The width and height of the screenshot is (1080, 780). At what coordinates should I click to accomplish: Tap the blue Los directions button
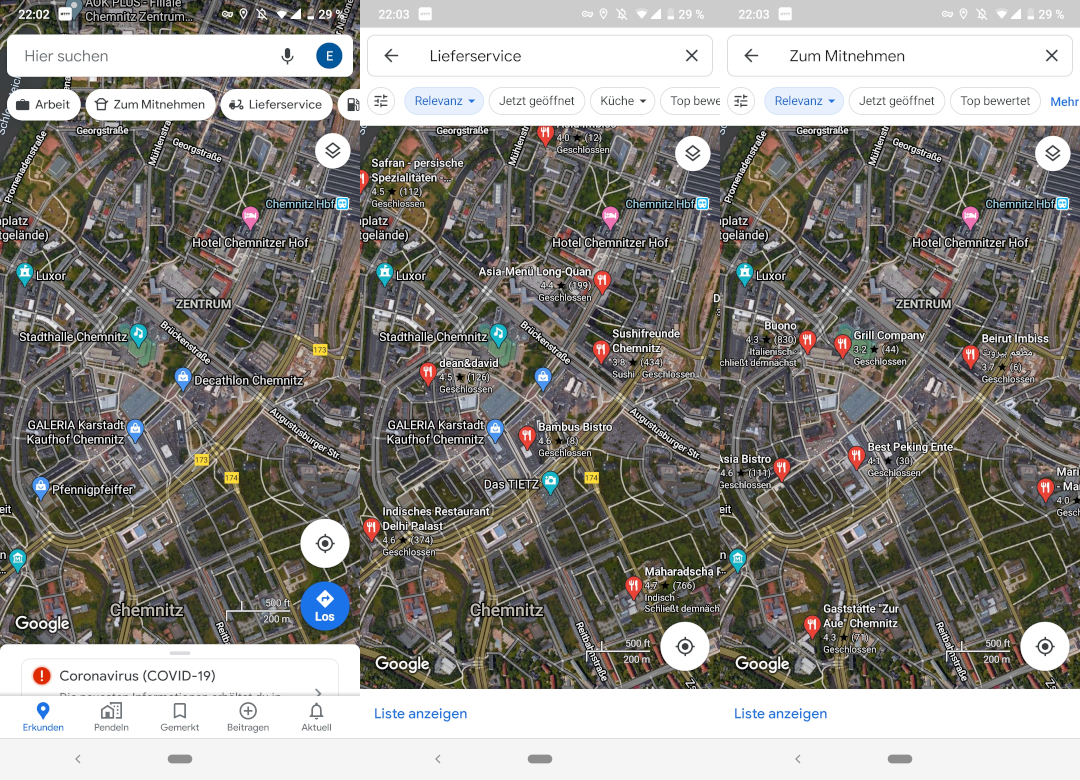tap(325, 606)
